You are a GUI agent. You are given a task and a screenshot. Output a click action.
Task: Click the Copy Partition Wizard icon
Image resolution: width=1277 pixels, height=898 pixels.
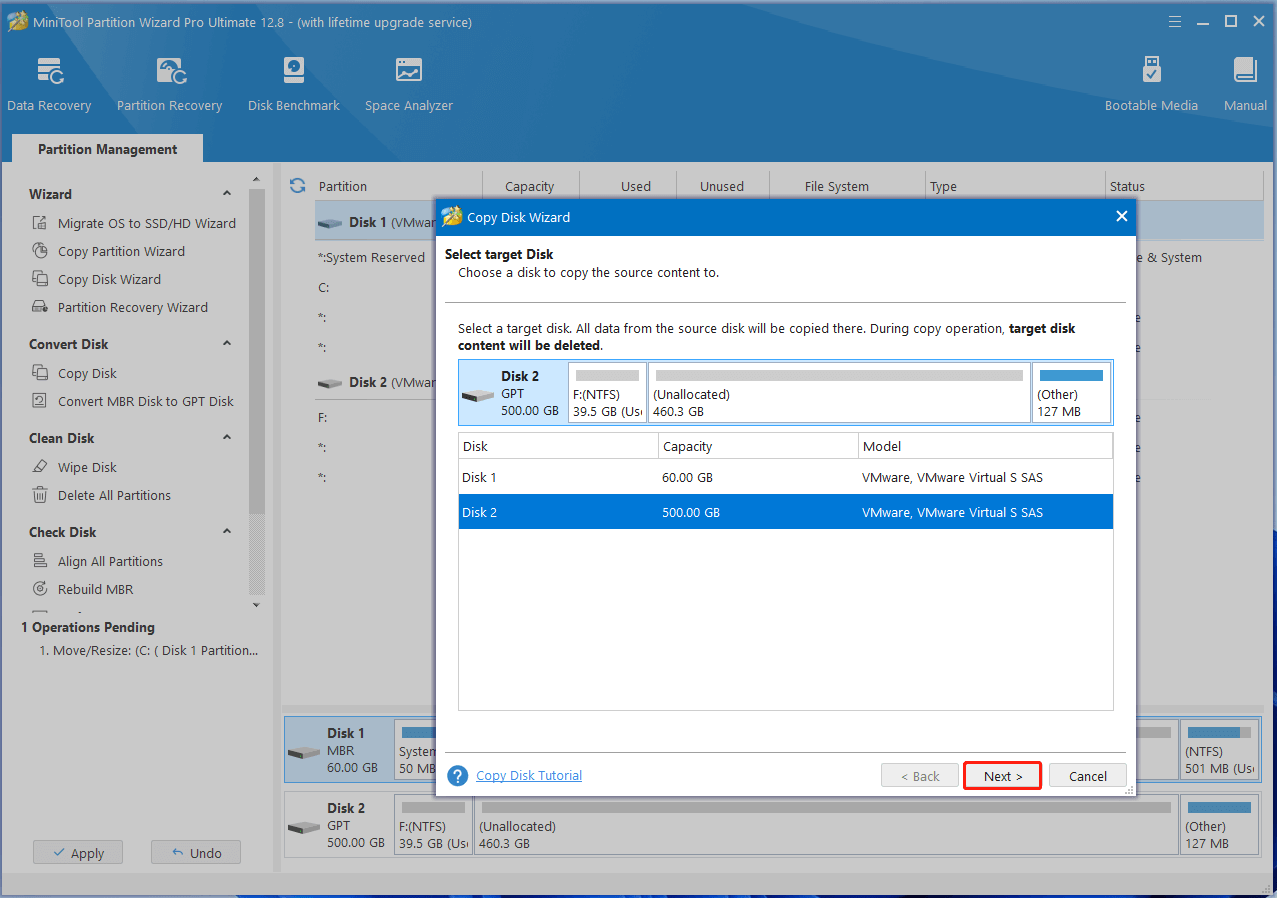(40, 251)
